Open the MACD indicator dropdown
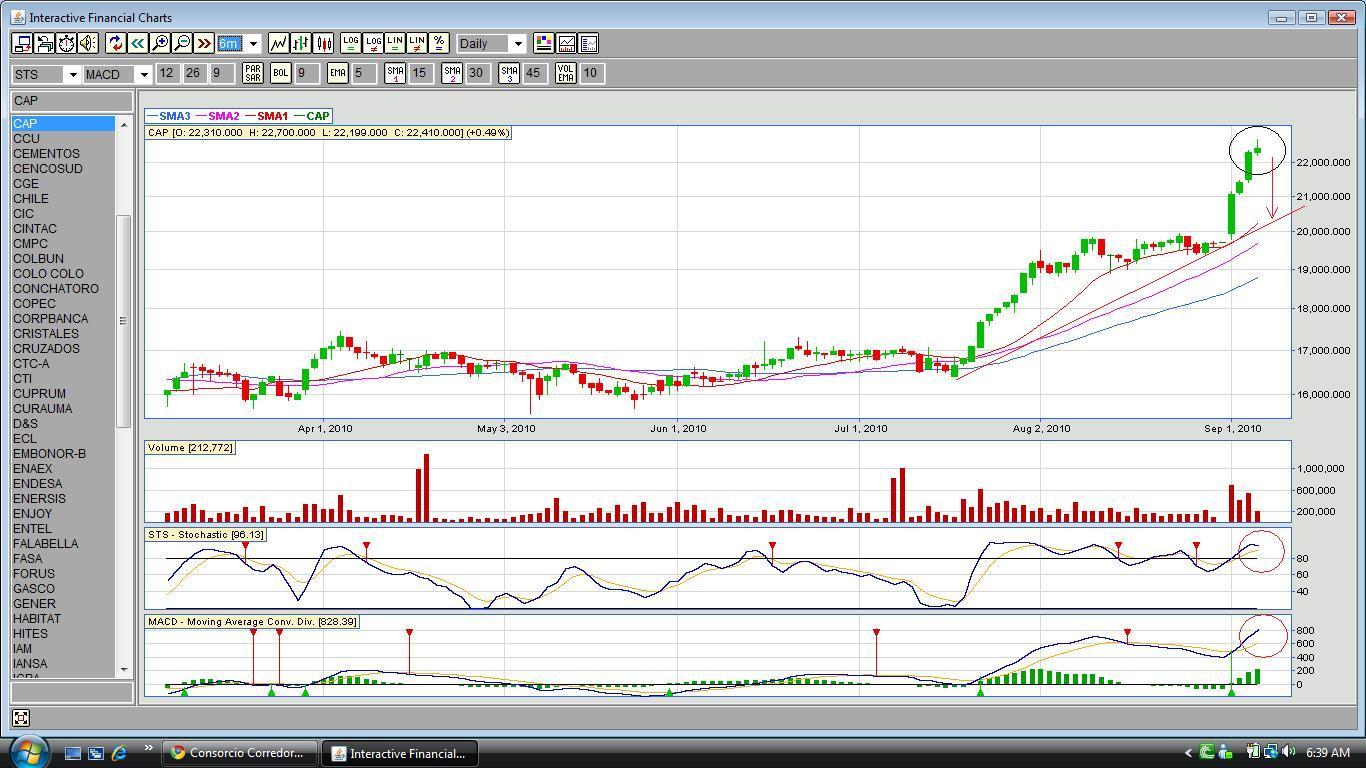This screenshot has width=1366, height=768. pos(144,74)
